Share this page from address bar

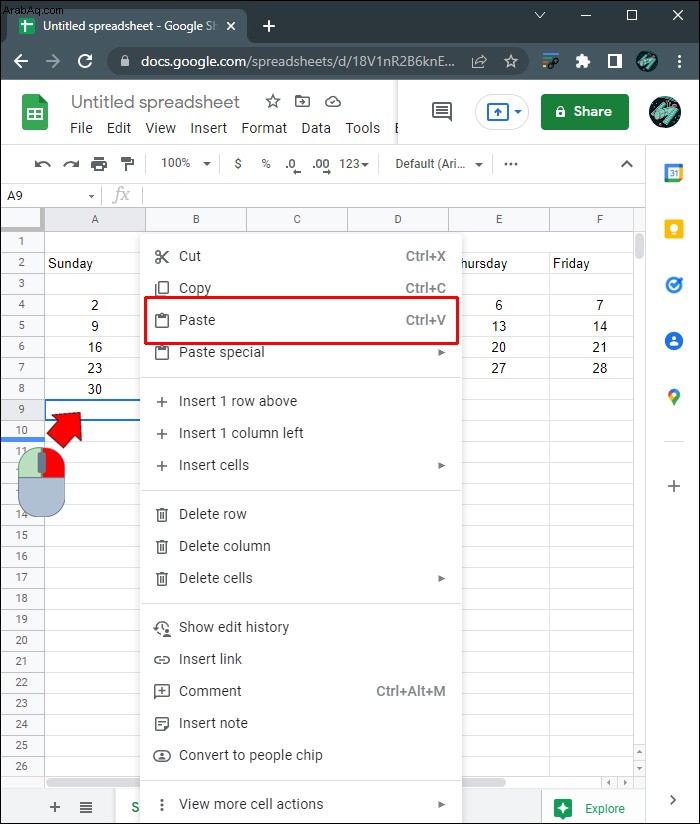click(x=479, y=61)
